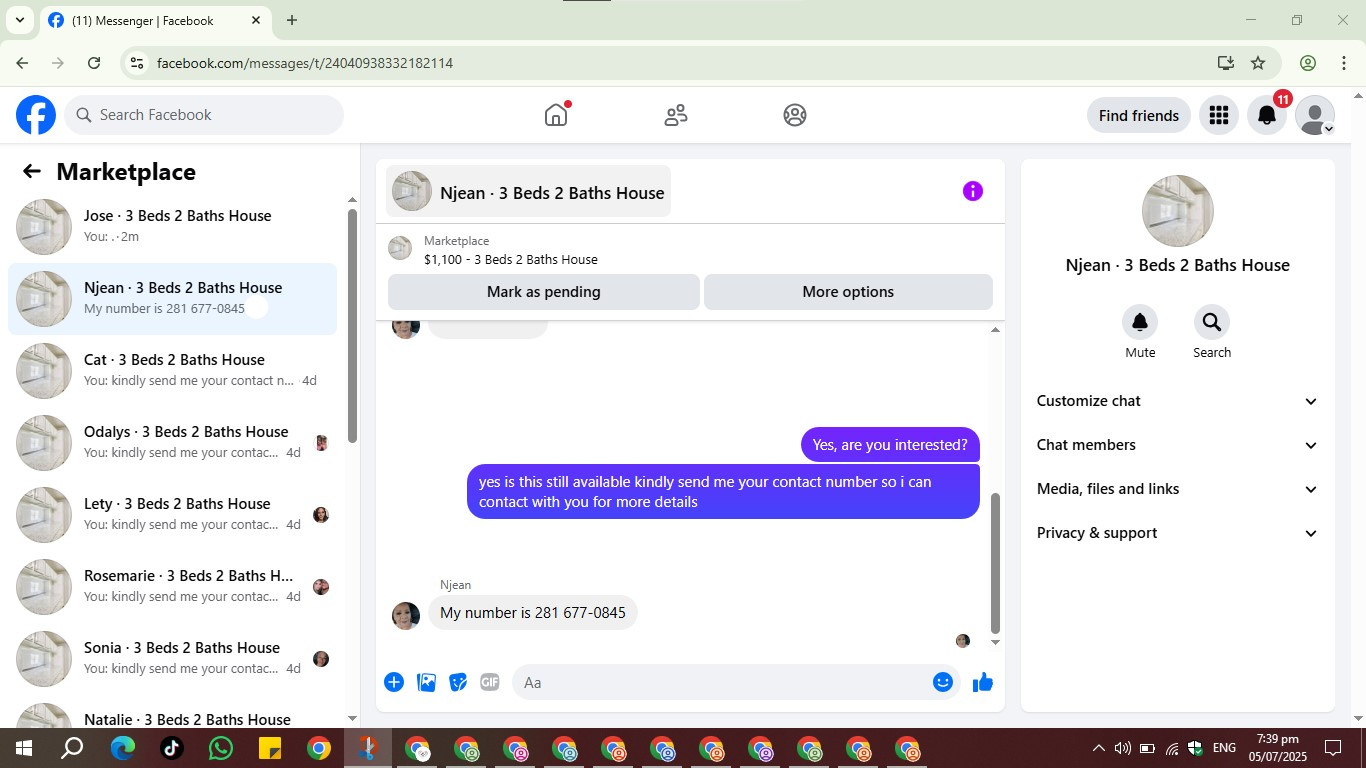Open Chrome's tab search dropdown
Image resolution: width=1366 pixels, height=768 pixels.
19,20
